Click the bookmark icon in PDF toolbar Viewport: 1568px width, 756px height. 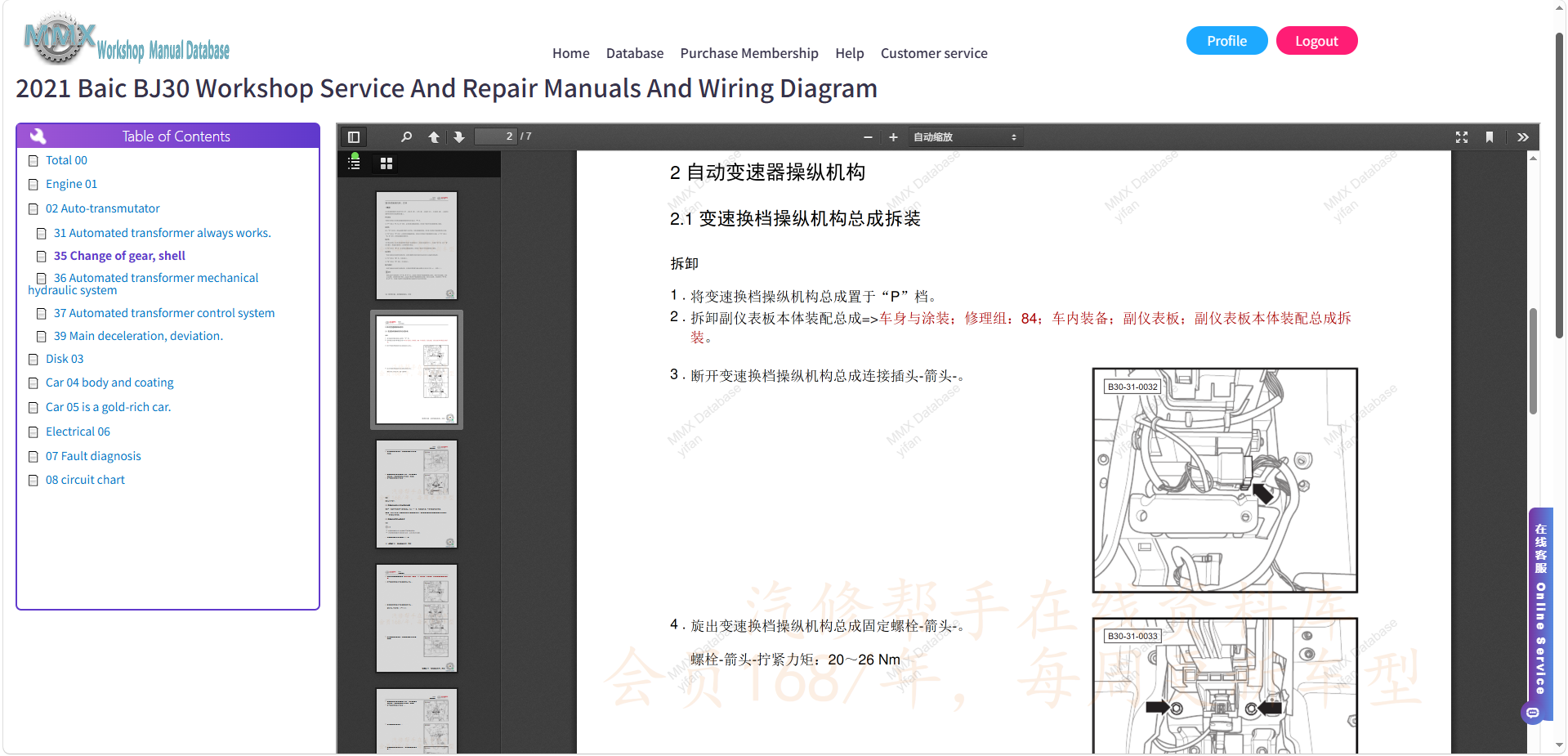tap(1490, 137)
